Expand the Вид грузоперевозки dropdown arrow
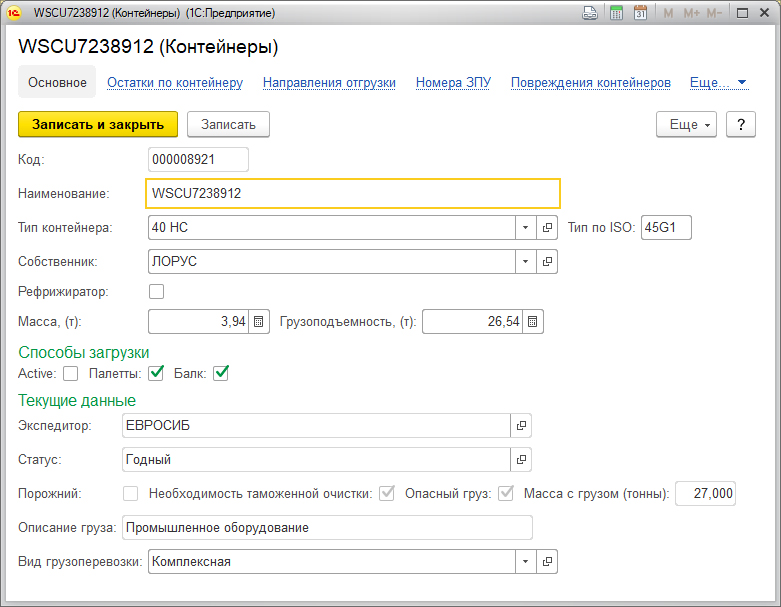 525,562
